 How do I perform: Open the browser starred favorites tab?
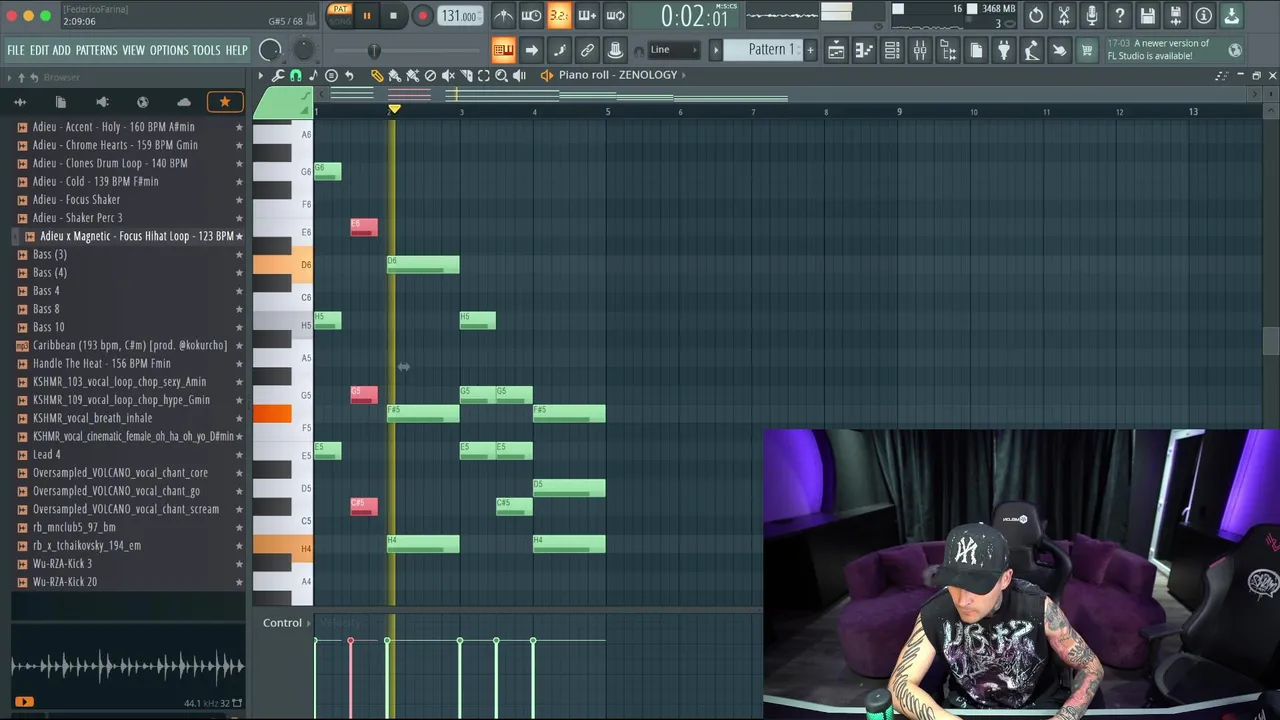(x=224, y=102)
